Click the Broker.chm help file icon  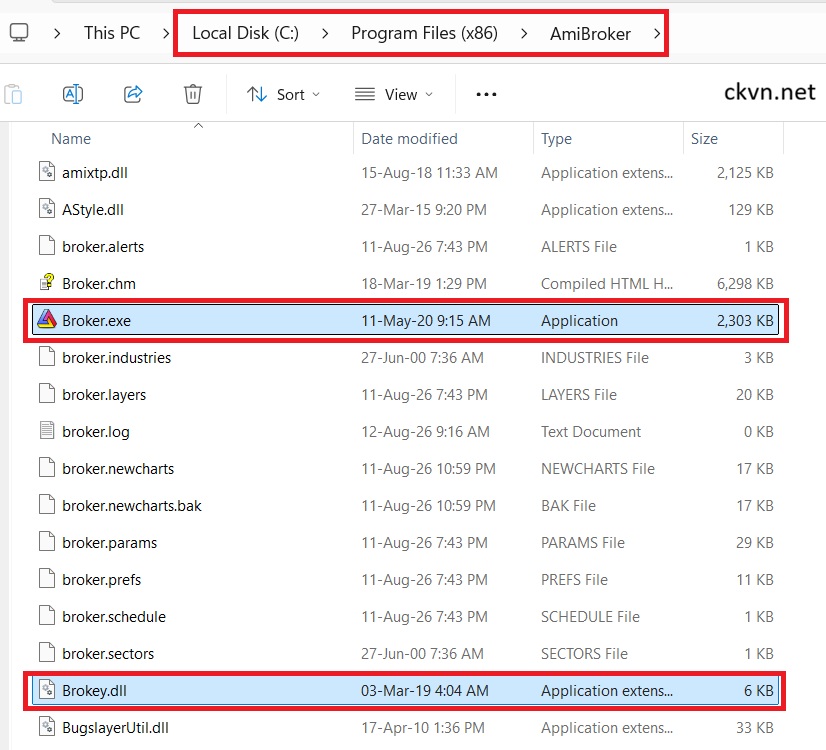click(47, 283)
